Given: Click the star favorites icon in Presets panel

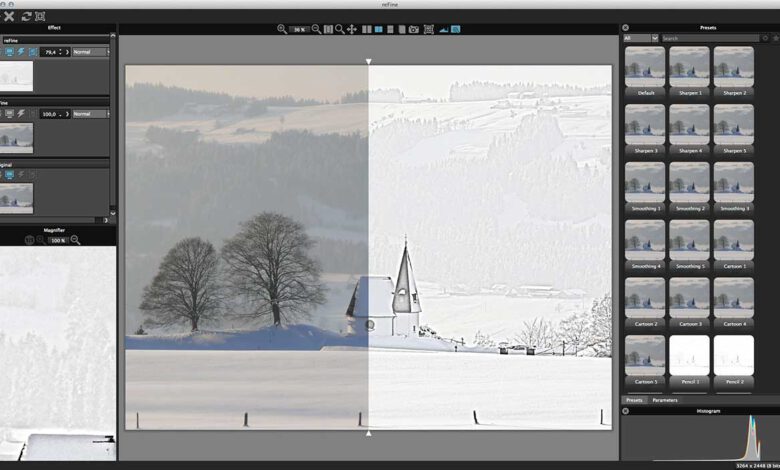Looking at the screenshot, I should pos(776,38).
